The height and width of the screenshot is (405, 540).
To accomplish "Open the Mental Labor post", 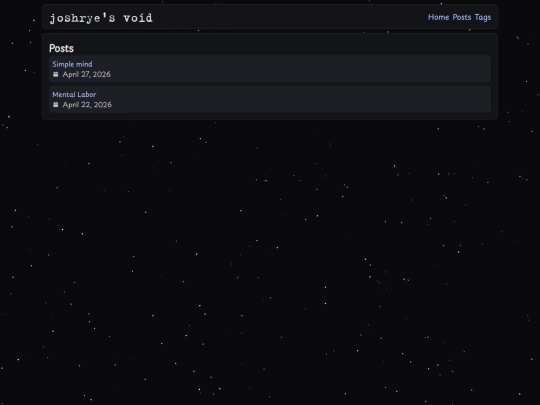I will pos(74,94).
